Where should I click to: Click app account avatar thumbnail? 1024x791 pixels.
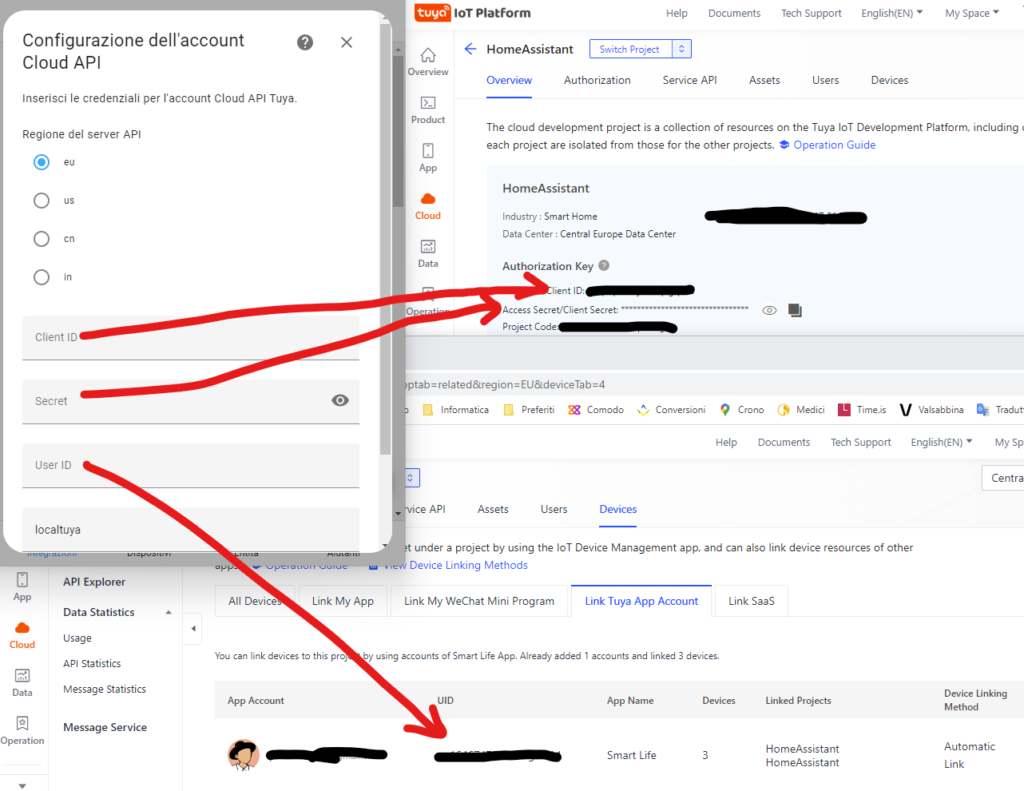(243, 755)
